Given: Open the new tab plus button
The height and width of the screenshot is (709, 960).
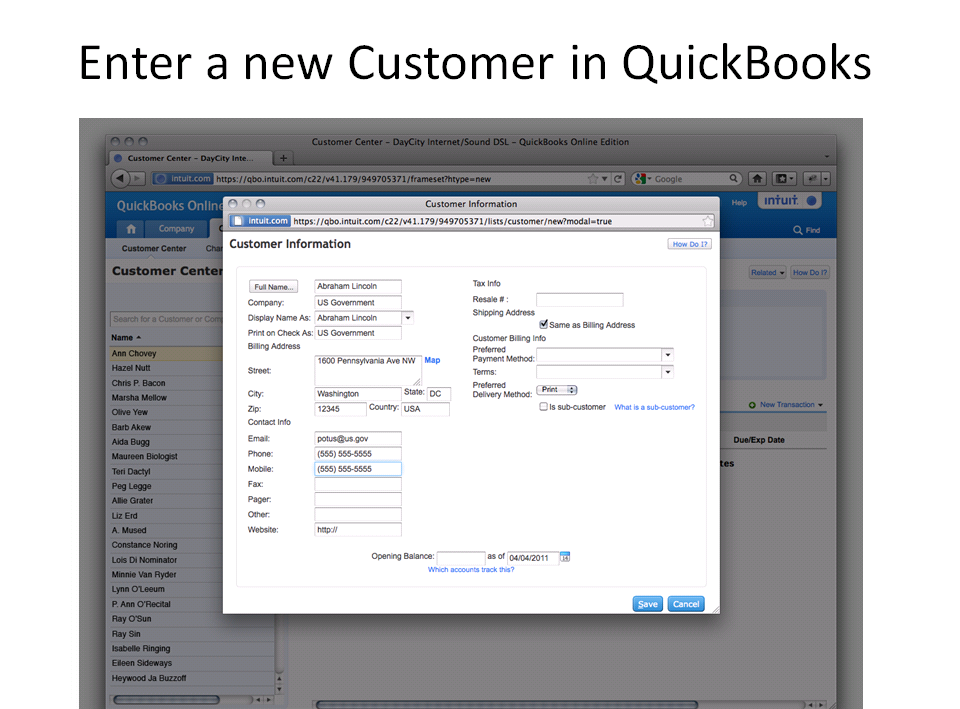Looking at the screenshot, I should pyautogui.click(x=283, y=158).
